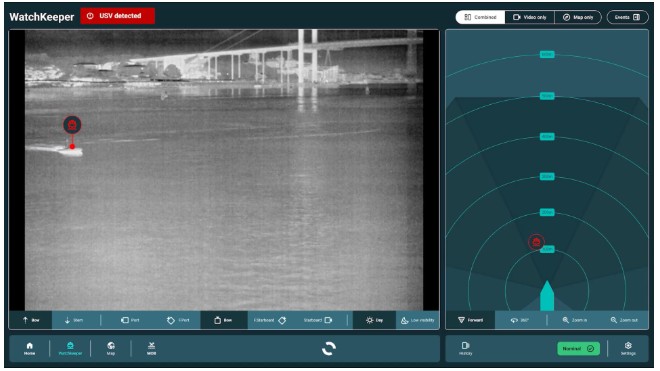
Task: Select the Stern camera direction
Action: (x=74, y=320)
